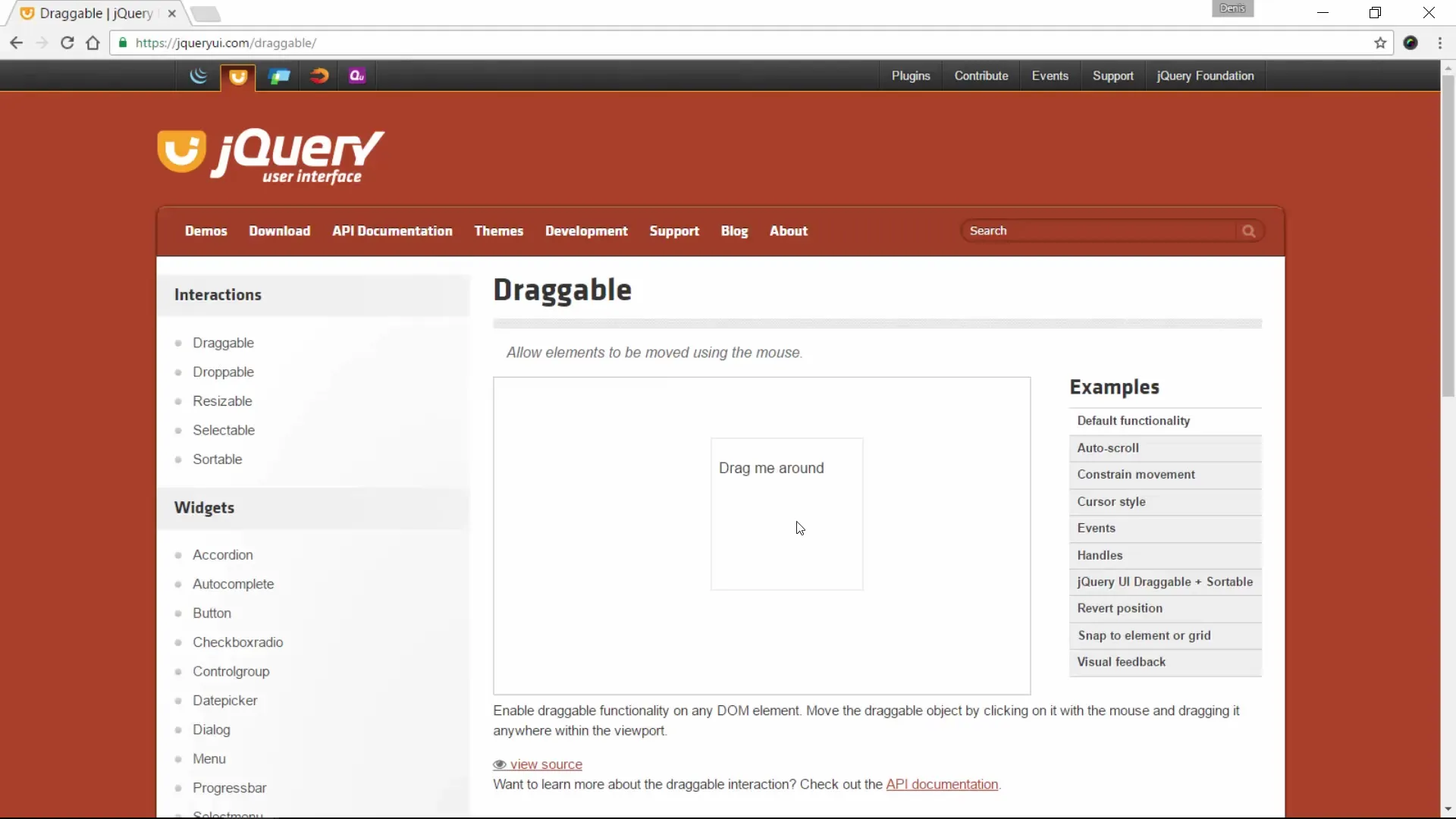Click the search magnifier icon
Viewport: 1456px width, 819px height.
pyautogui.click(x=1248, y=231)
